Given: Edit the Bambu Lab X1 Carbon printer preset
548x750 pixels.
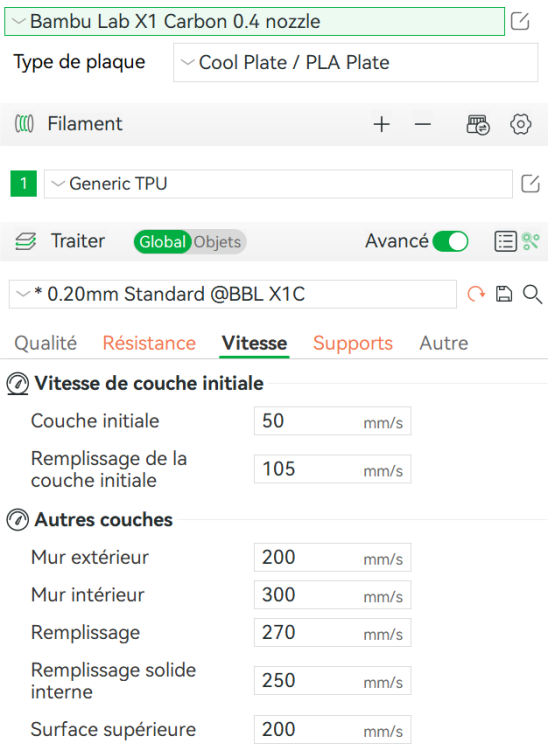Looking at the screenshot, I should click(520, 22).
